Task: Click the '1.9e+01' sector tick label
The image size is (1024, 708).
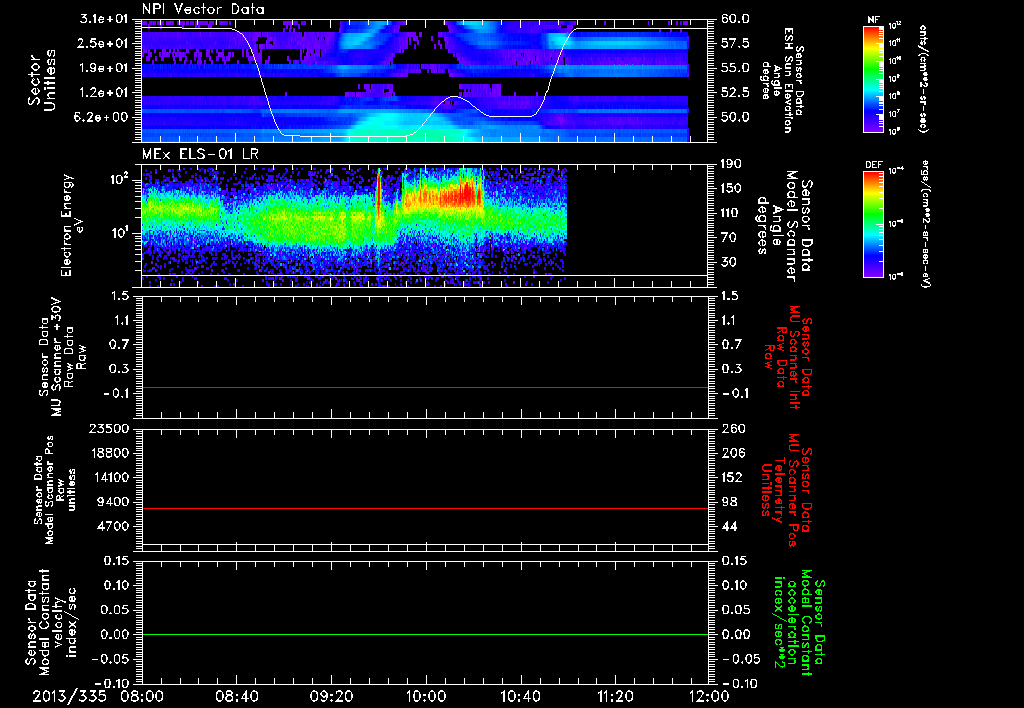Action: click(x=103, y=68)
